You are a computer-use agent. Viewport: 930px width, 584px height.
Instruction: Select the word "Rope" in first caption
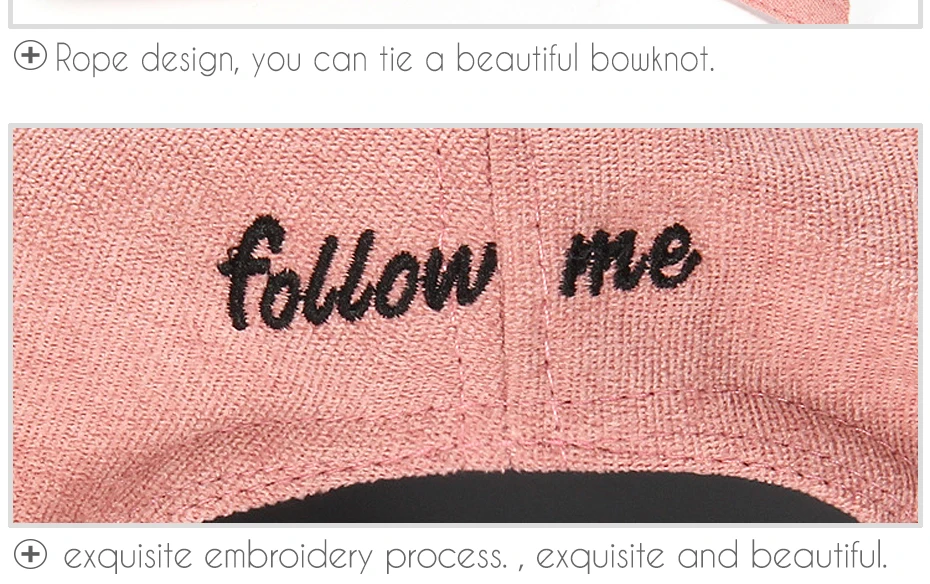click(x=92, y=61)
